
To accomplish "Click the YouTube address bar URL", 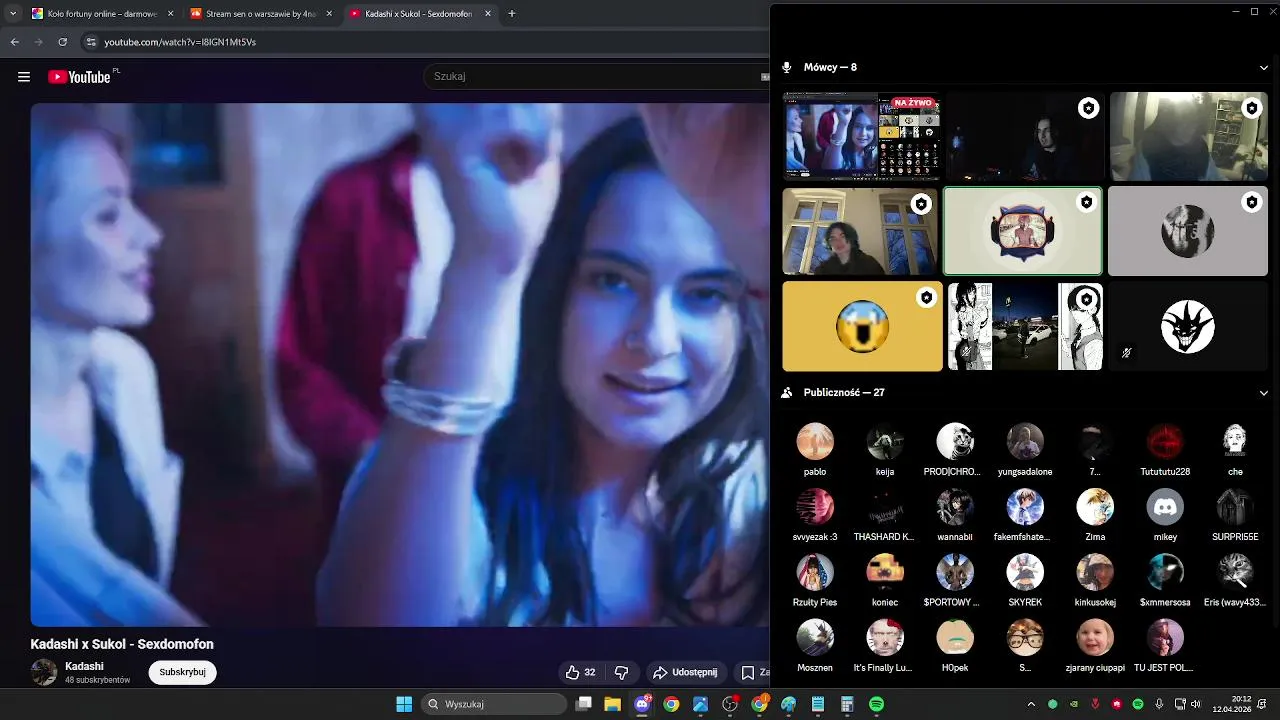I will point(180,42).
